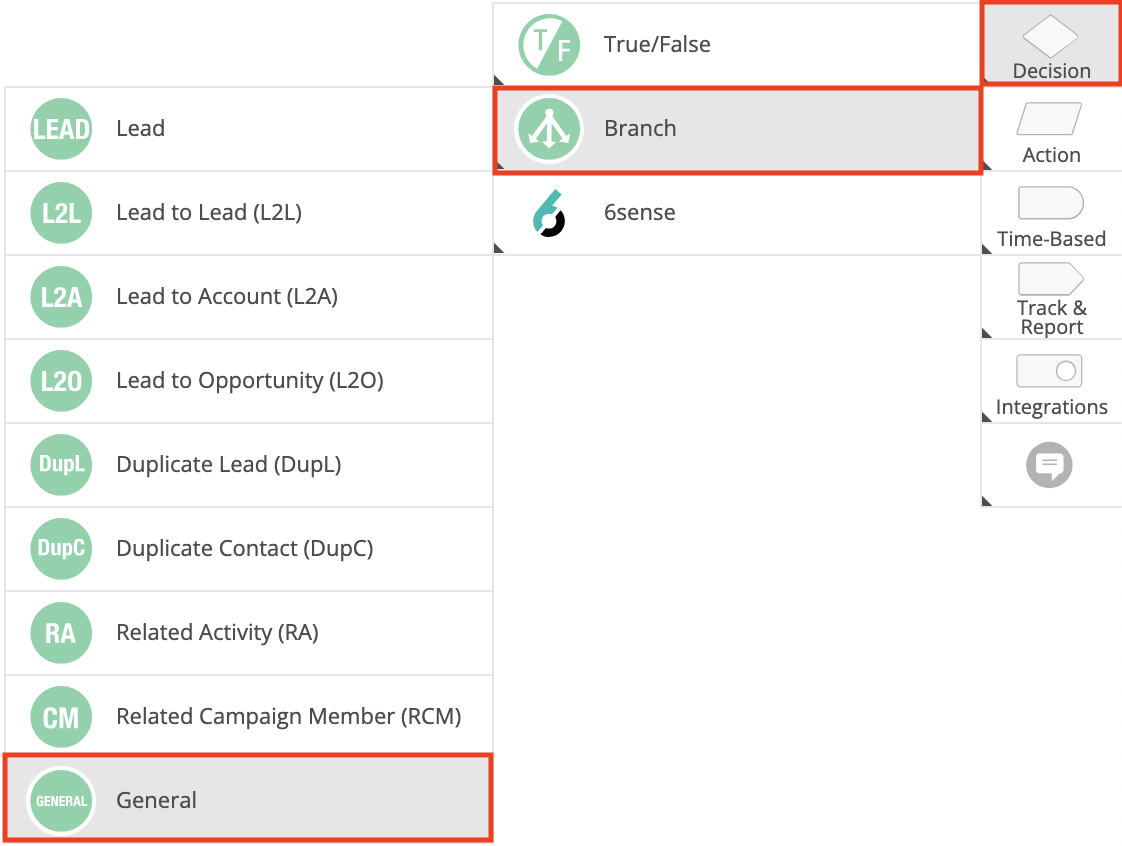The width and height of the screenshot is (1122, 846).
Task: Click the L2A circle icon
Action: coord(61,297)
